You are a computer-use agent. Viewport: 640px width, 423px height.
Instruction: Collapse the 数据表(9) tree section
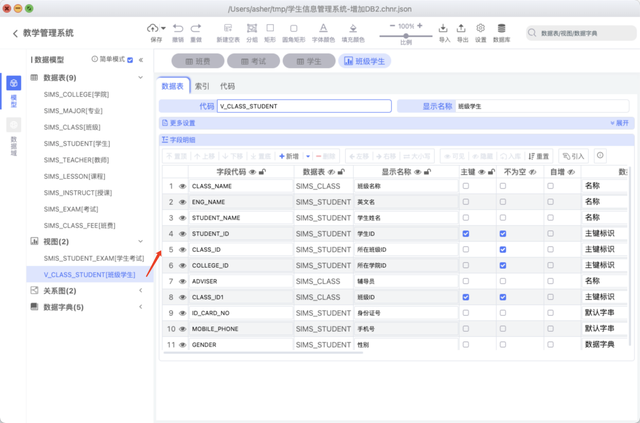click(x=140, y=78)
